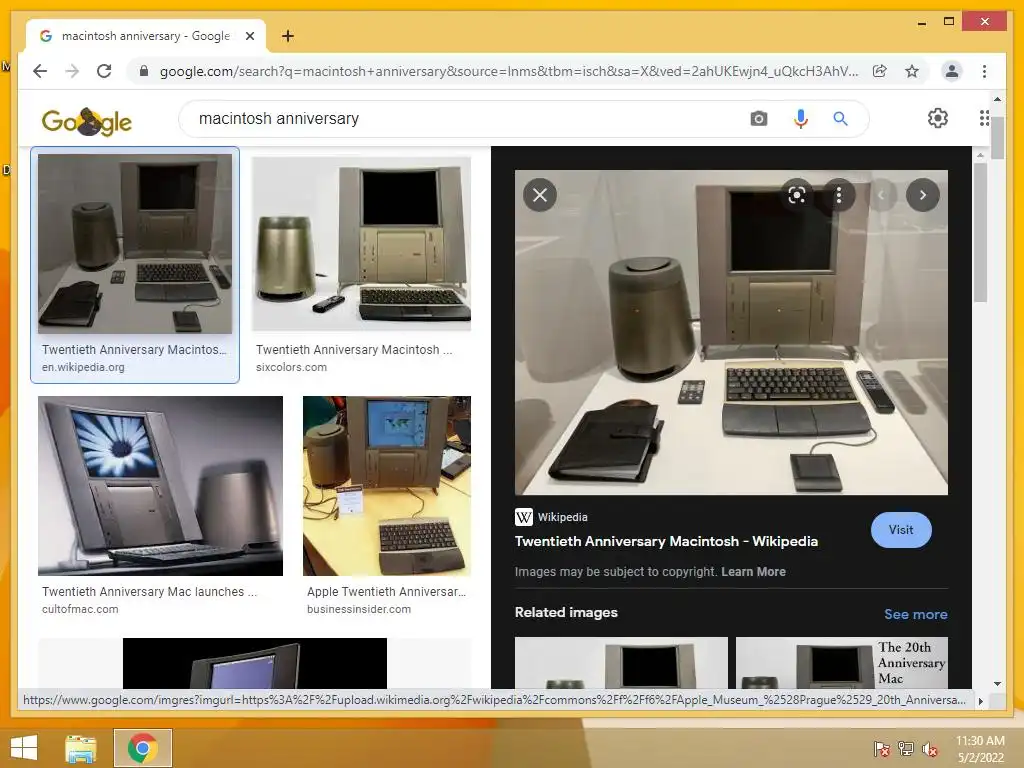The height and width of the screenshot is (768, 1024).
Task: Select the en.wikipedia.org image result
Action: coord(135,243)
